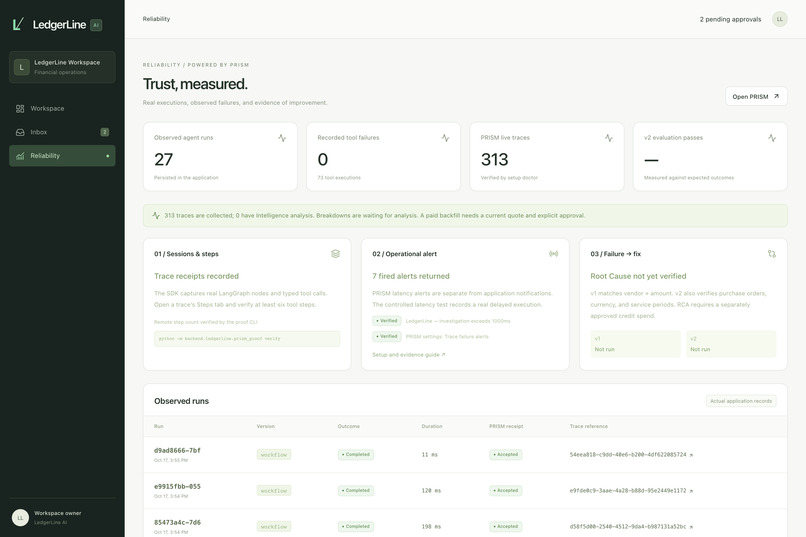Viewport: 806px width, 537px height.
Task: Open Workspace in the sidebar
Action: (x=62, y=108)
